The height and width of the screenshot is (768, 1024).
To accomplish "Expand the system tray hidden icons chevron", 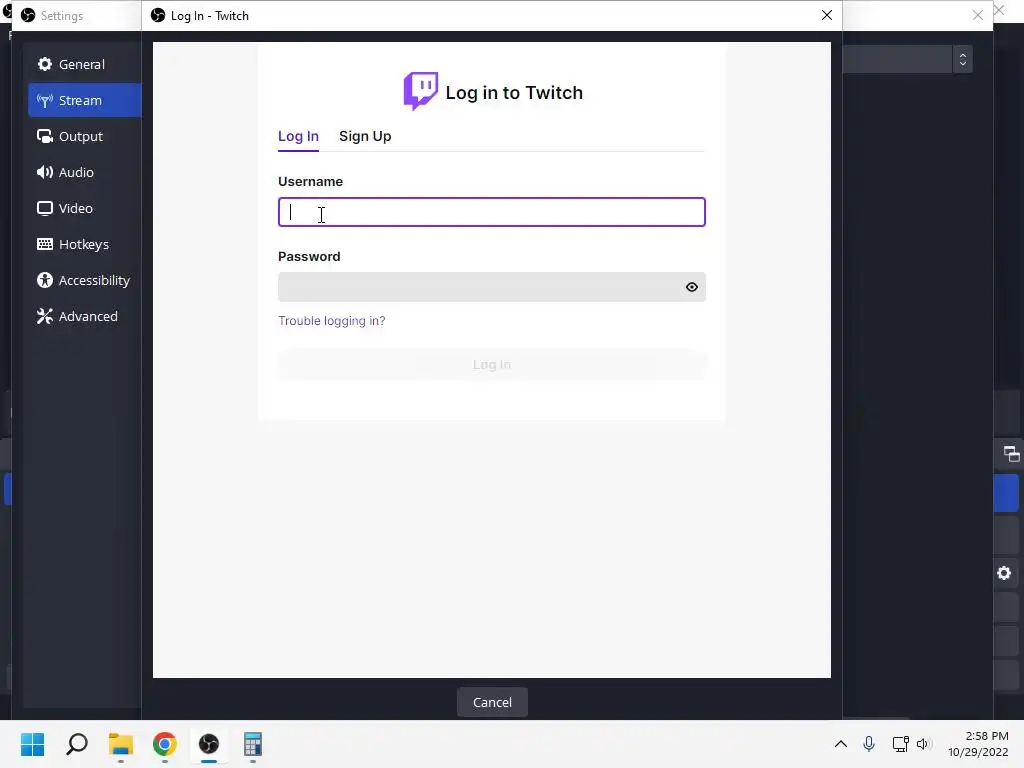I will point(840,744).
